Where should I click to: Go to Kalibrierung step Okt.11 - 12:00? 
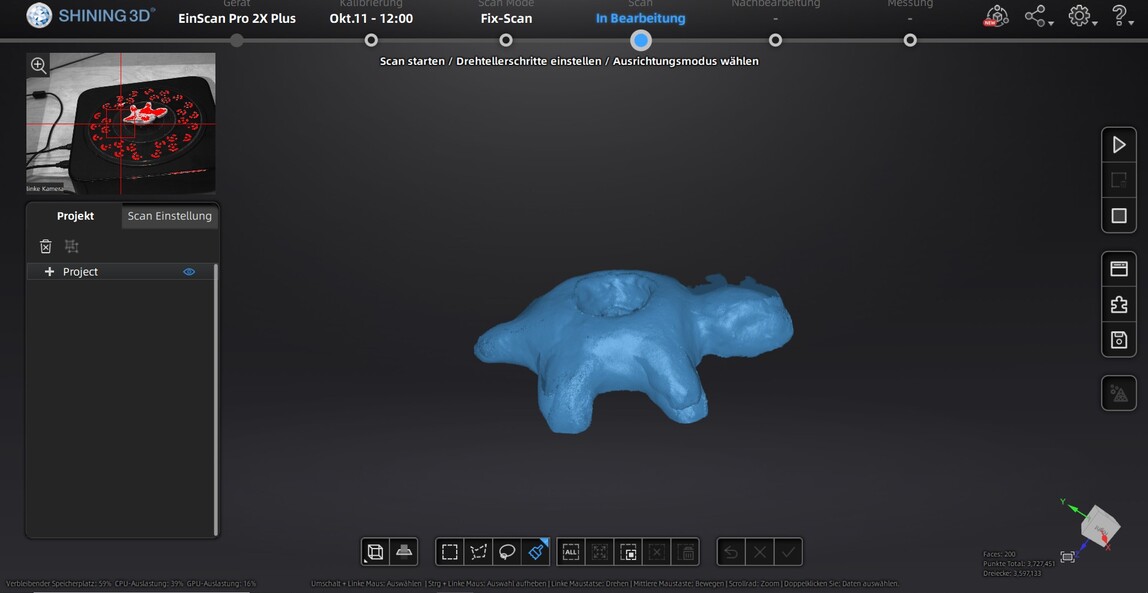click(x=371, y=18)
